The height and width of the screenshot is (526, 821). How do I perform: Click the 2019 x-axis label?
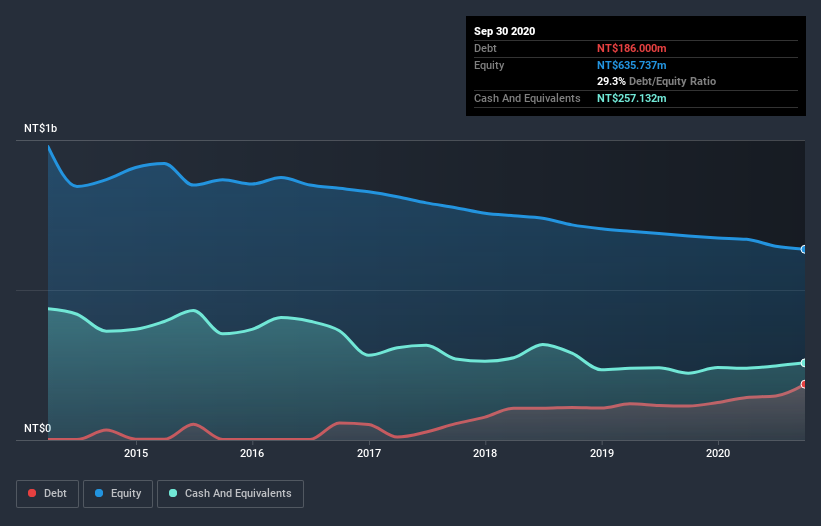(x=602, y=453)
